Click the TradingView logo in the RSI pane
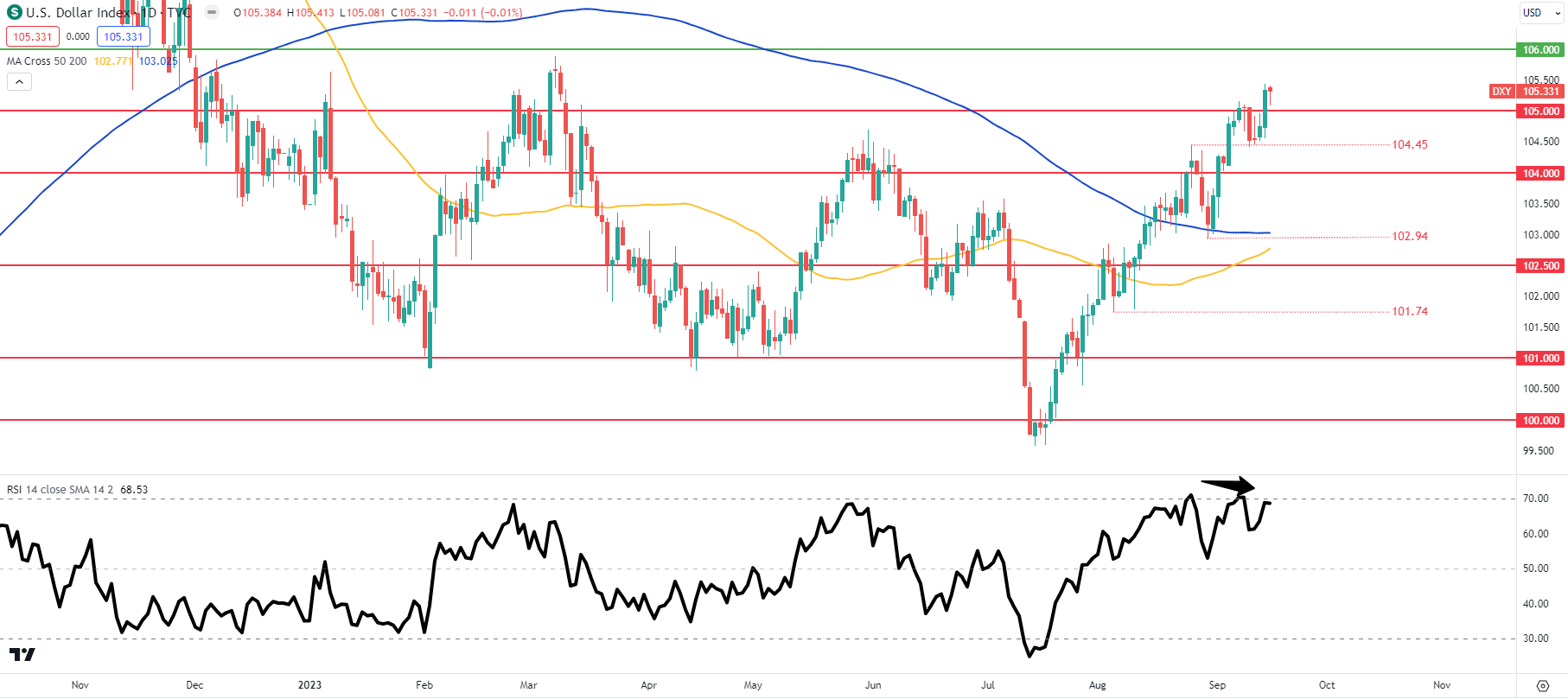Viewport: 1568px width, 699px height. pos(22,654)
